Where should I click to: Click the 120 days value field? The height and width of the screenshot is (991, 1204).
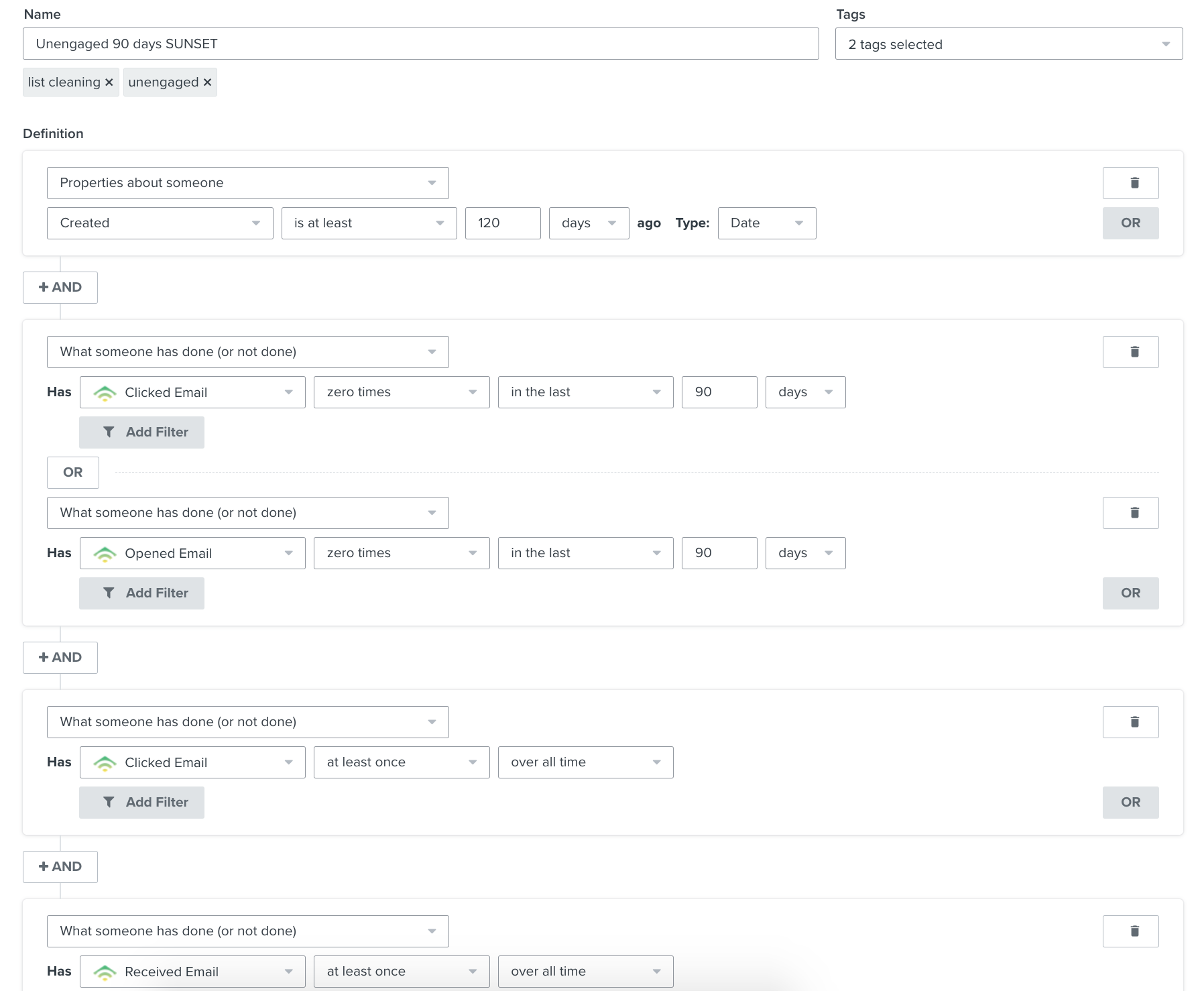[x=502, y=223]
